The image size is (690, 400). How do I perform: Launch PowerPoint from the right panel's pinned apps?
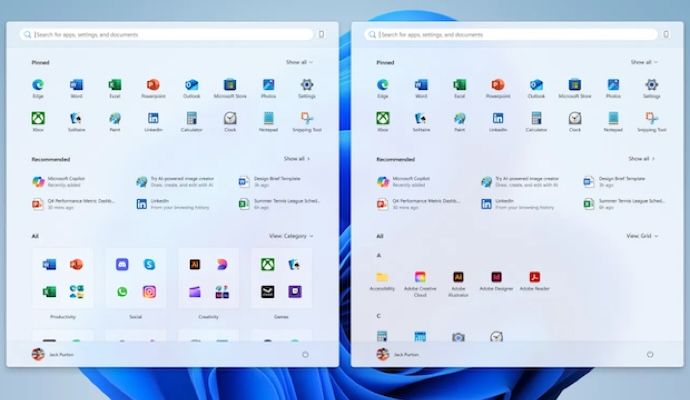point(497,86)
